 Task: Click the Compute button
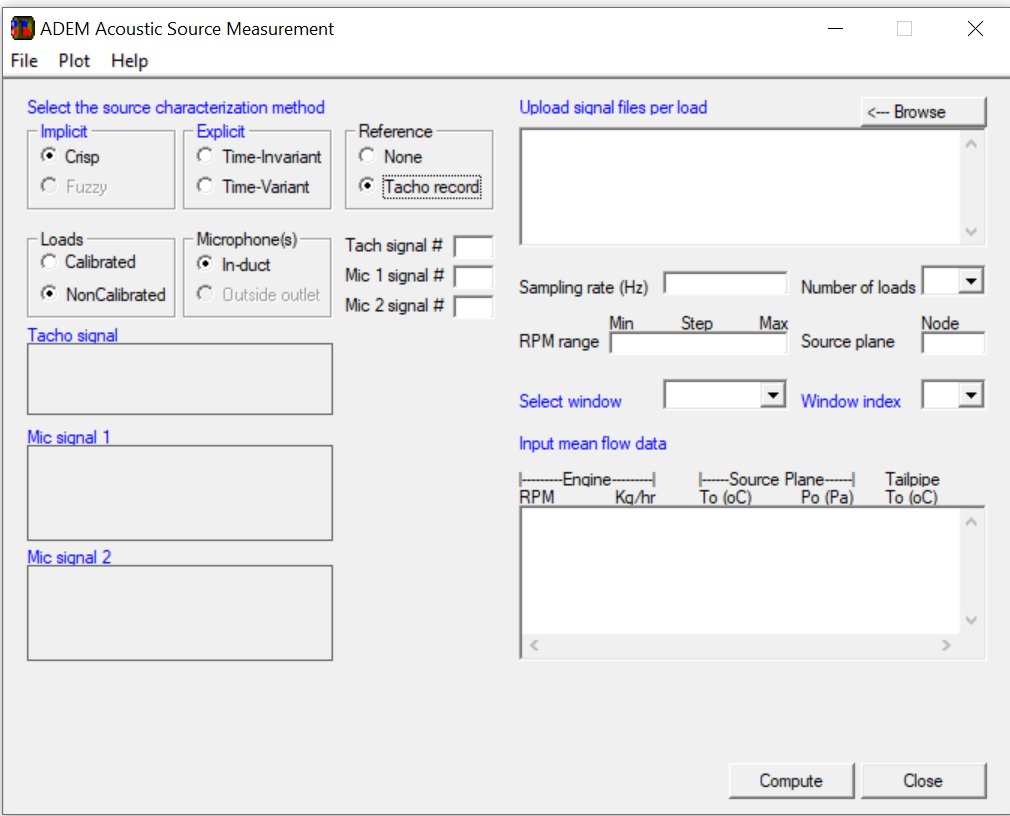(x=791, y=781)
